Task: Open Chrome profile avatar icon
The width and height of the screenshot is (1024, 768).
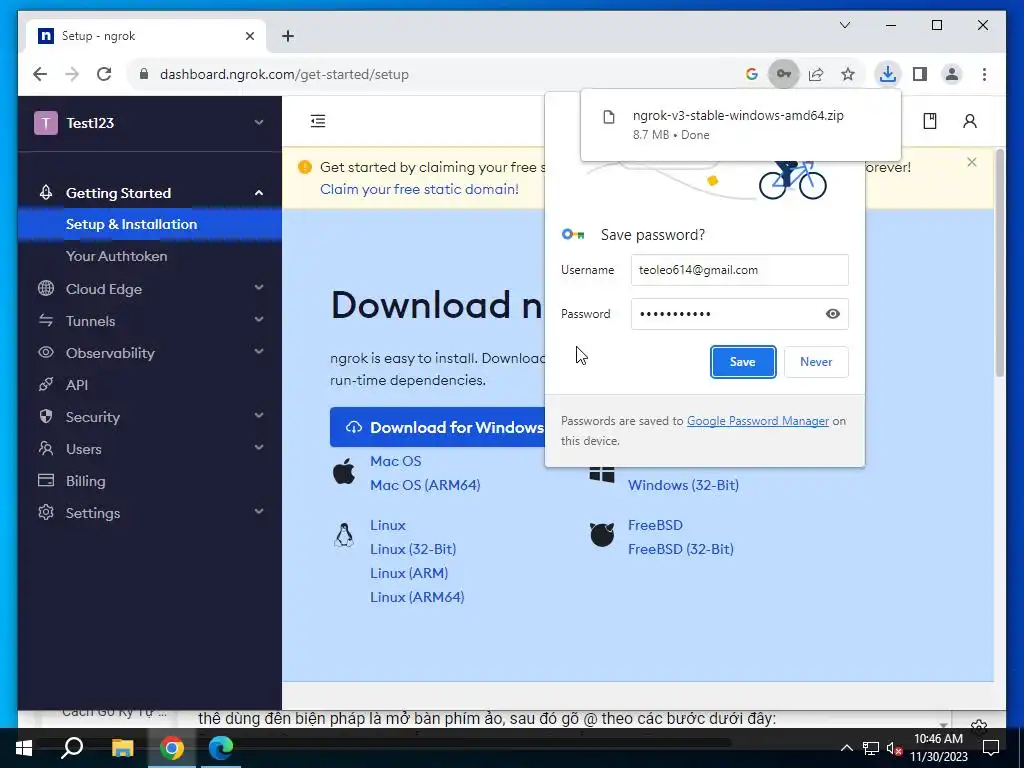Action: [x=952, y=74]
